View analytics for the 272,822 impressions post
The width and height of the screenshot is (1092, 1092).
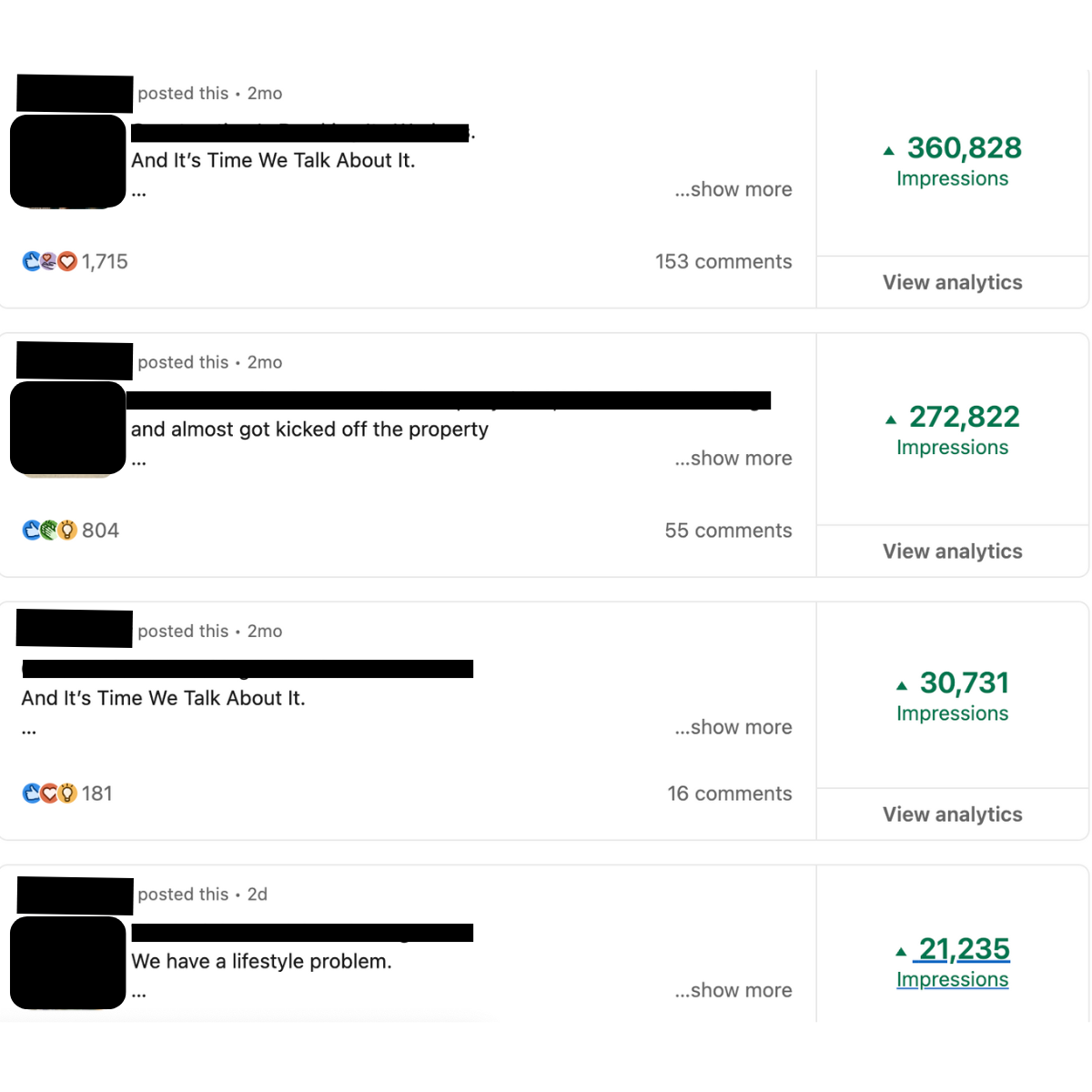(x=952, y=551)
